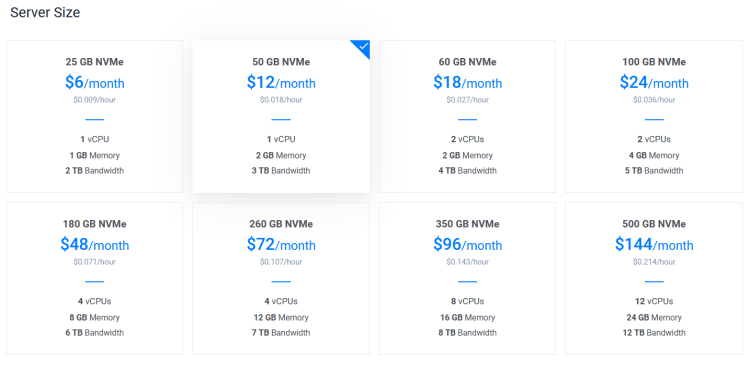750x367 pixels.
Task: Click the 4 GB Memory specification
Action: pos(654,156)
